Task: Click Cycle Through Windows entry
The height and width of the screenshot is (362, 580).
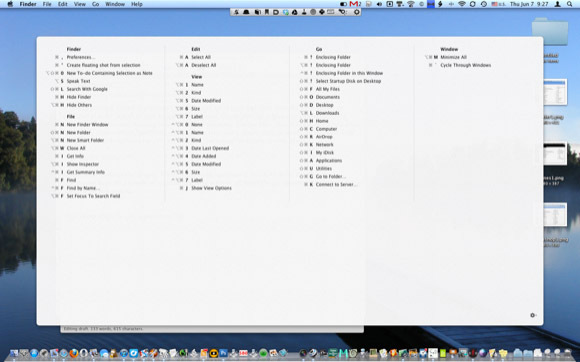Action: (465, 65)
